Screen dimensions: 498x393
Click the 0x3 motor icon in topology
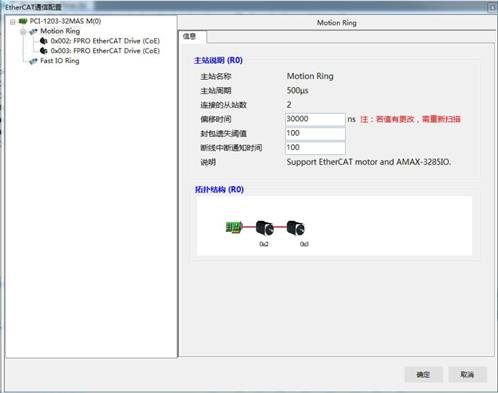(296, 228)
